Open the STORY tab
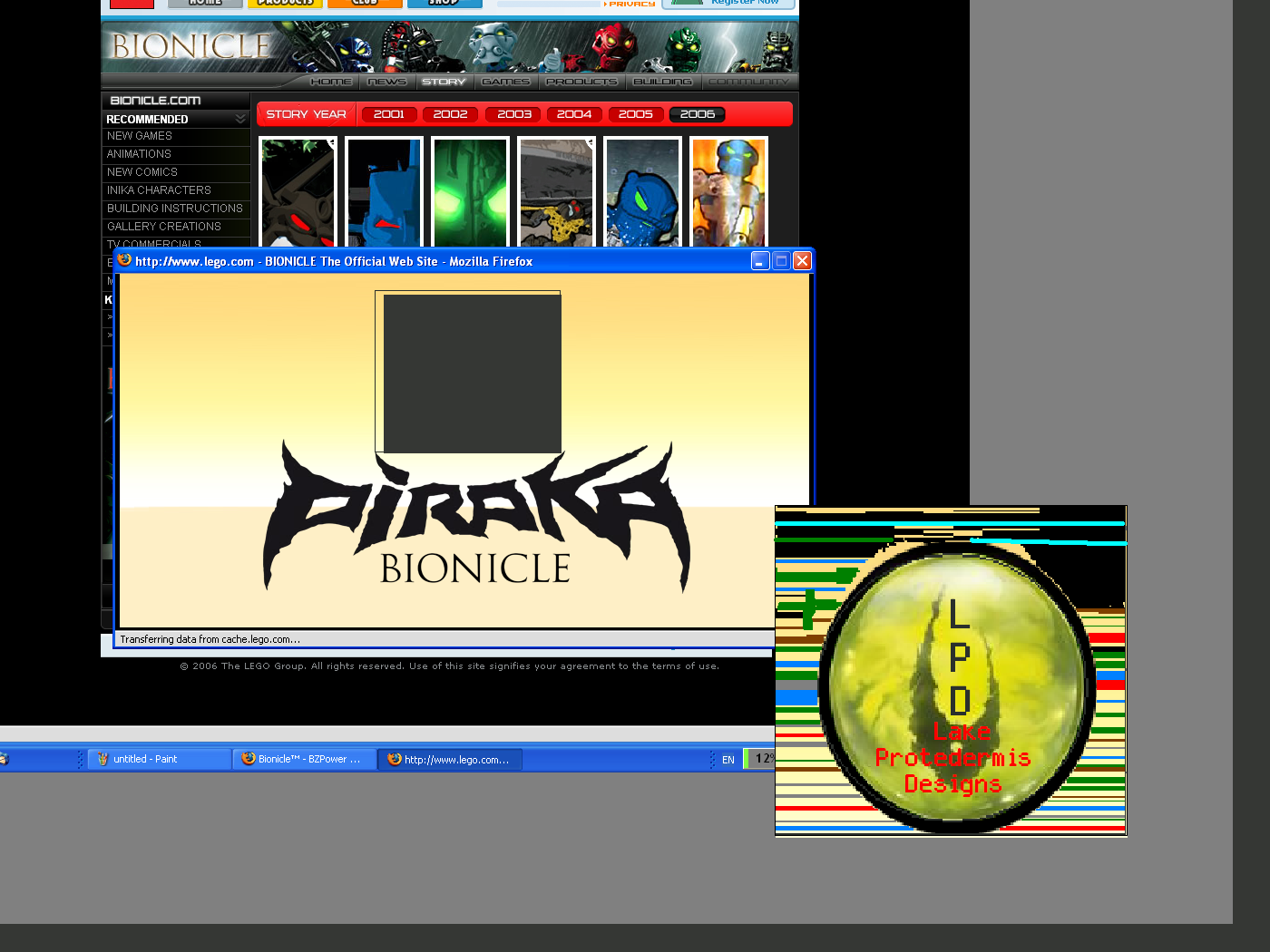This screenshot has width=1270, height=952. pyautogui.click(x=444, y=82)
